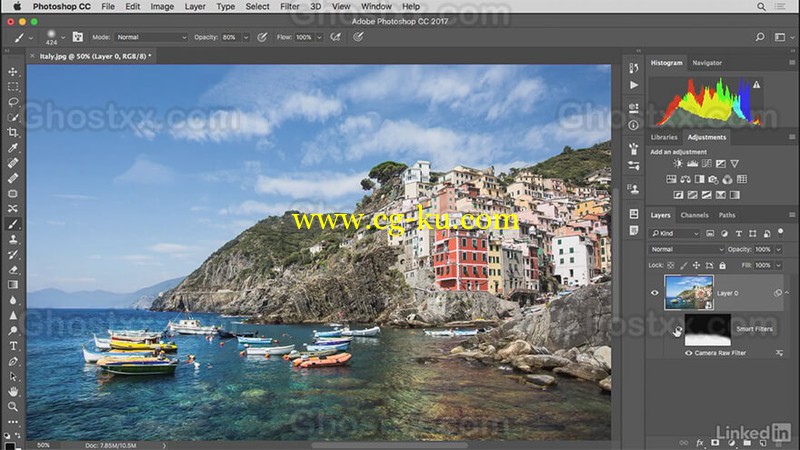Open macOS Spotlight search

[x=761, y=7]
